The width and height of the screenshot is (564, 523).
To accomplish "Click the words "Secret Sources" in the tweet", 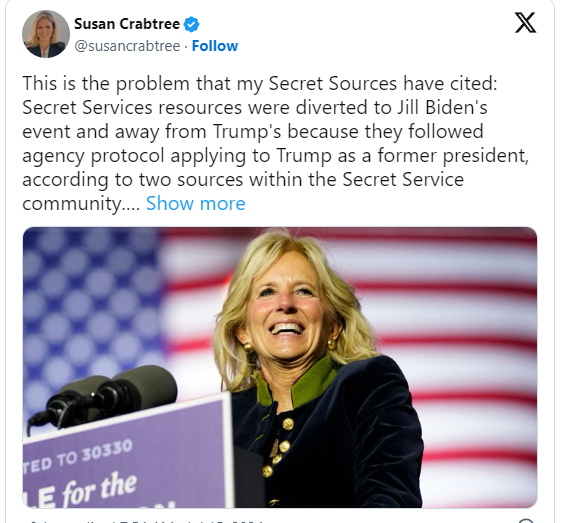I will click(x=333, y=83).
